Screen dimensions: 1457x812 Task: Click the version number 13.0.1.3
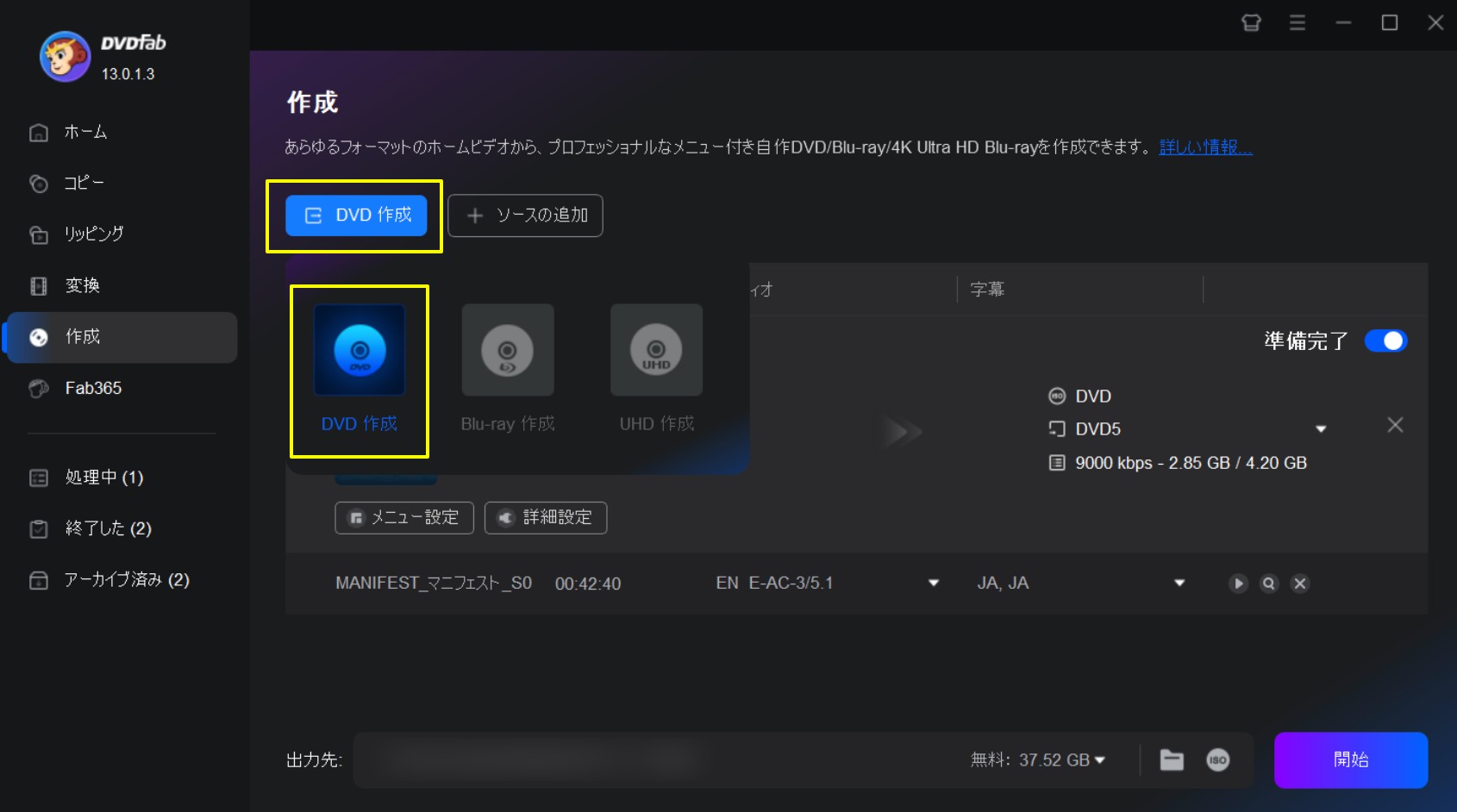tap(128, 74)
